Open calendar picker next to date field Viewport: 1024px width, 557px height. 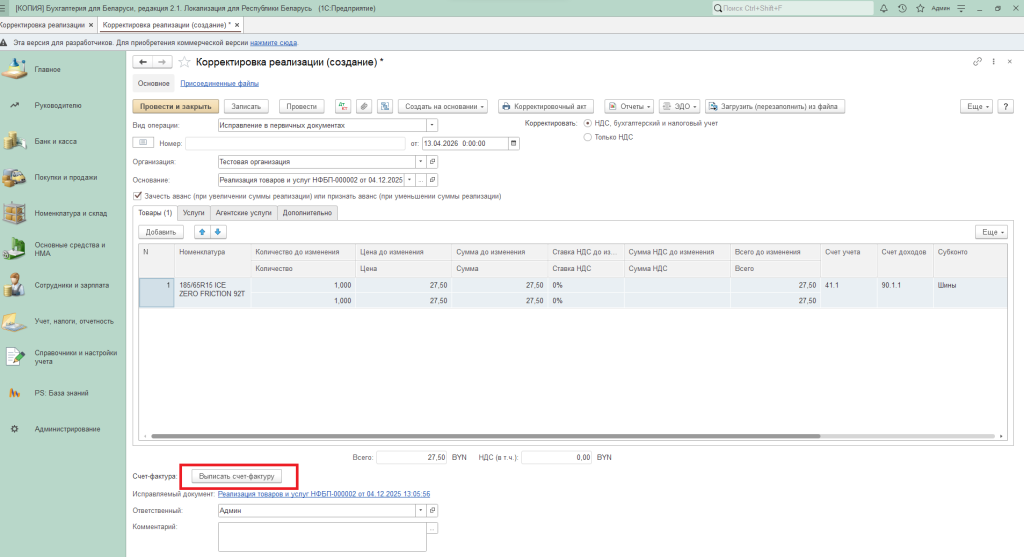(x=514, y=143)
